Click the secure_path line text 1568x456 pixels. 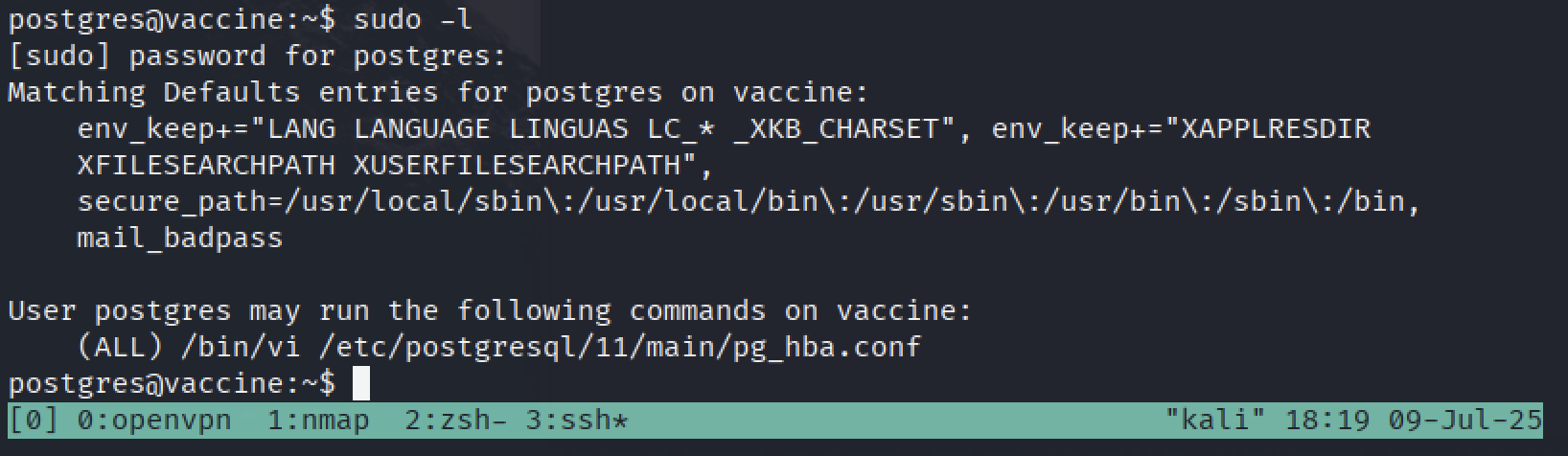(x=749, y=201)
